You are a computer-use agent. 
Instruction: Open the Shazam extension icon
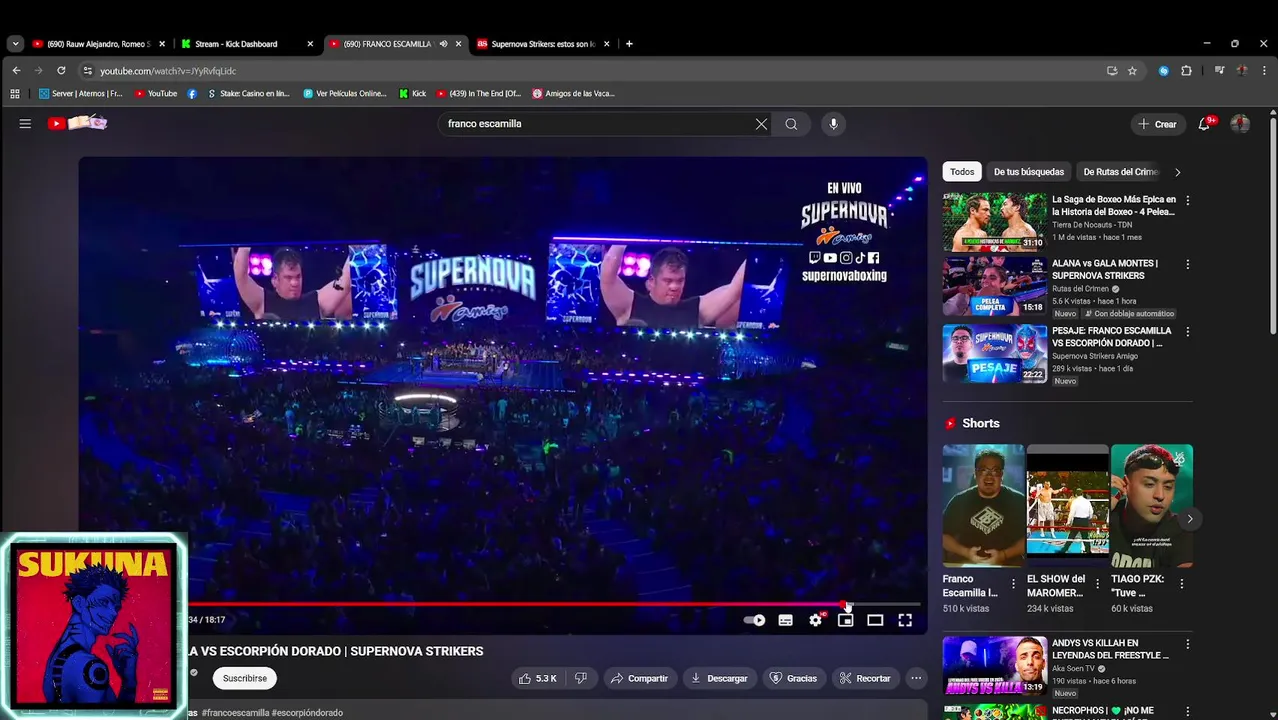pos(1164,71)
